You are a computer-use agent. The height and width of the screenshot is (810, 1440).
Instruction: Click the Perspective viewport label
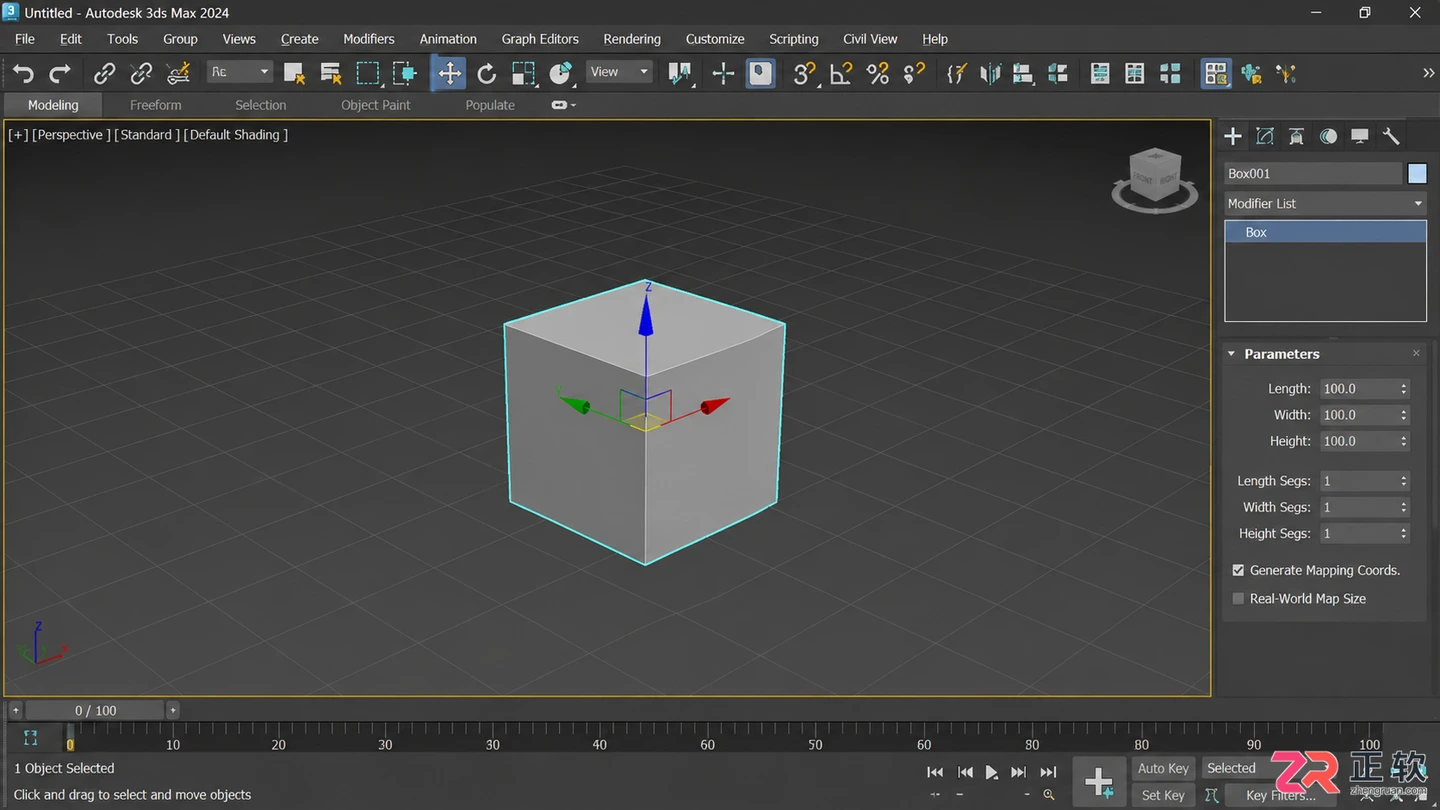[72, 135]
